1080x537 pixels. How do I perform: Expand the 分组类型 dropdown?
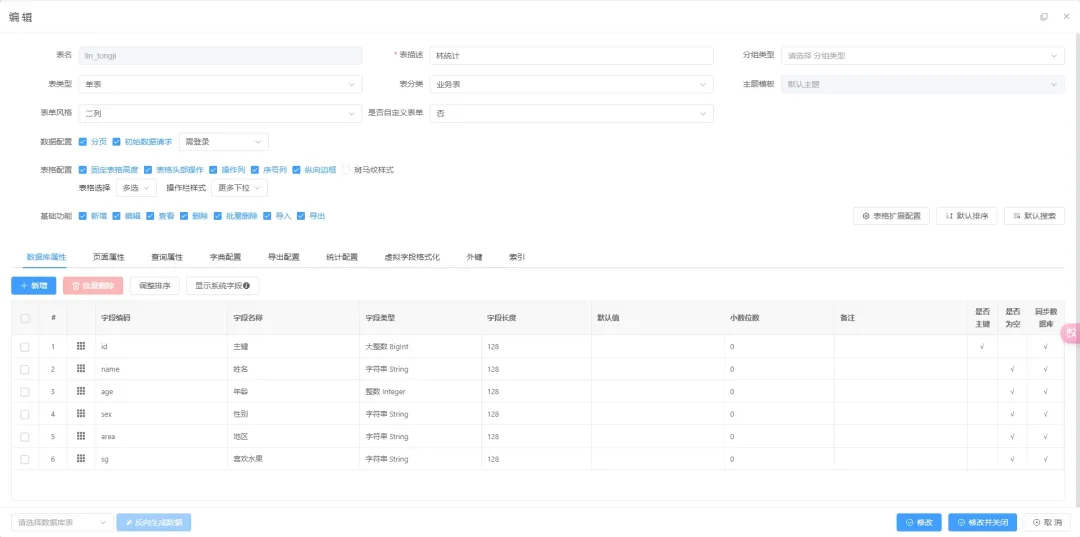[923, 56]
